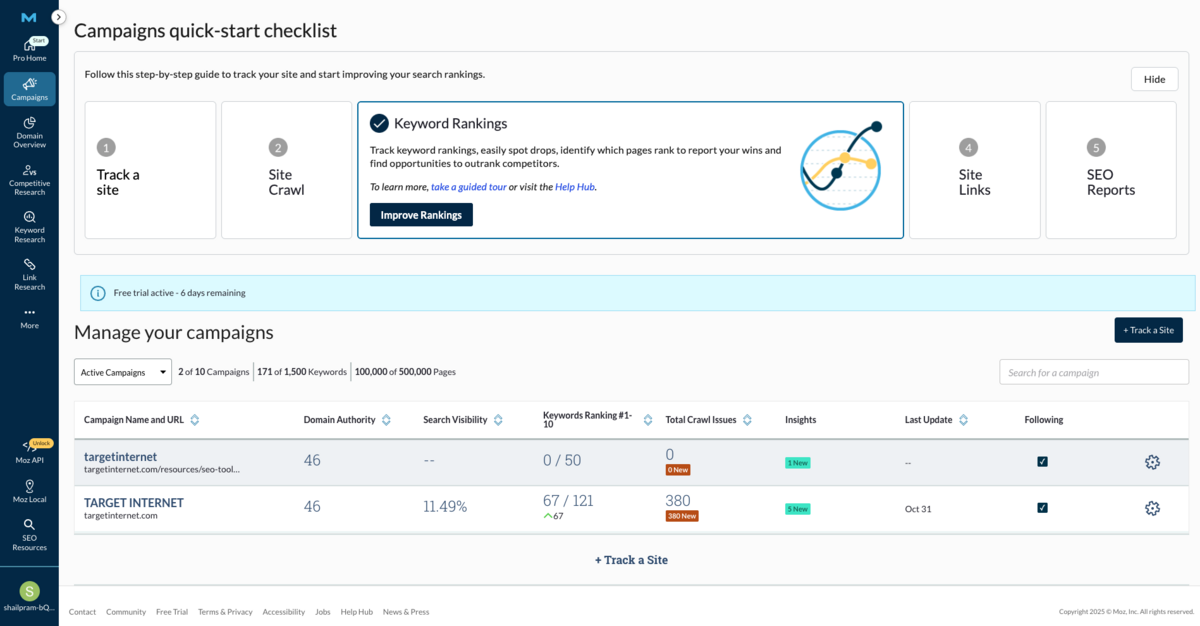Click the Search for a campaign field
1200x626 pixels.
pyautogui.click(x=1094, y=372)
